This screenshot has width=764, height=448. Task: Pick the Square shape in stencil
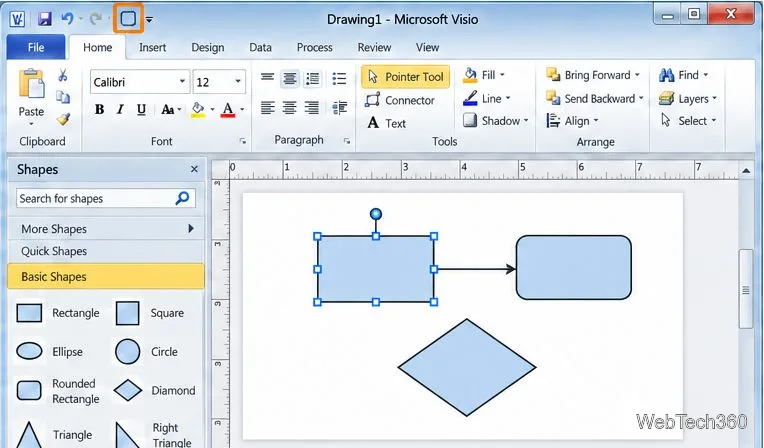(150, 313)
